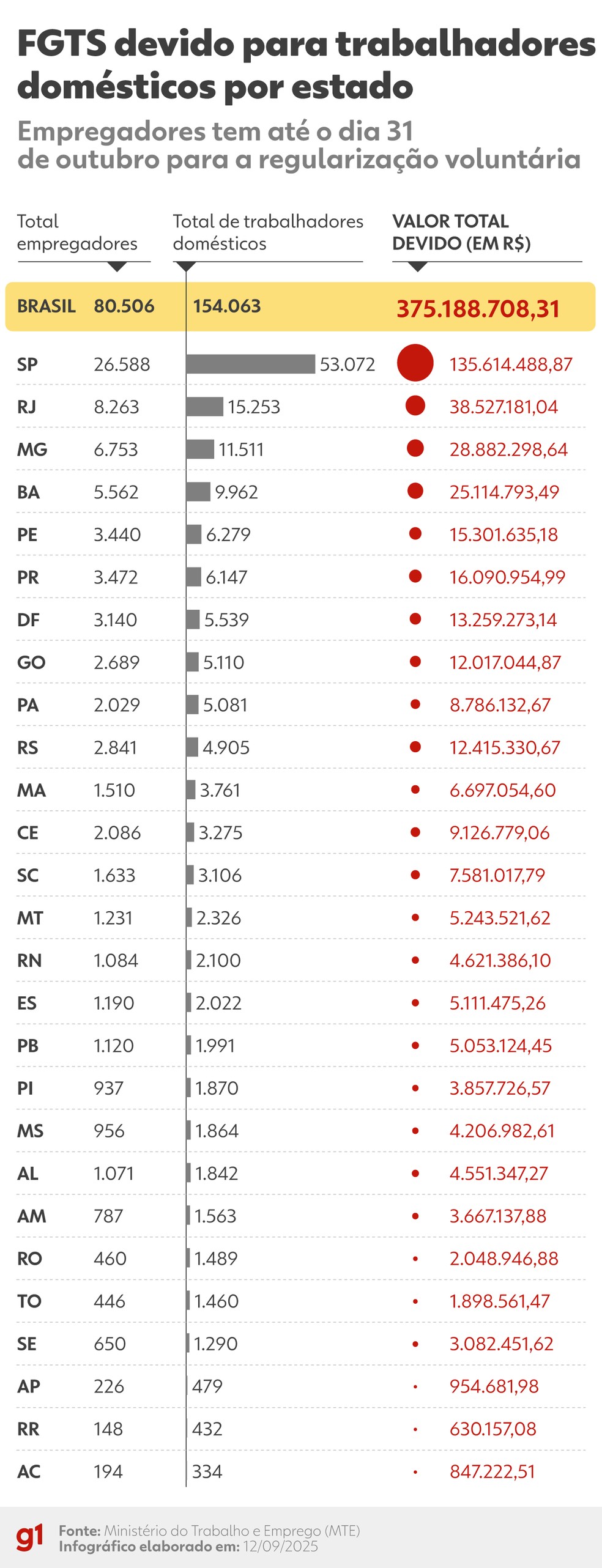This screenshot has width=602, height=1568.
Task: Click the red dot in RS row
Action: click(x=415, y=747)
